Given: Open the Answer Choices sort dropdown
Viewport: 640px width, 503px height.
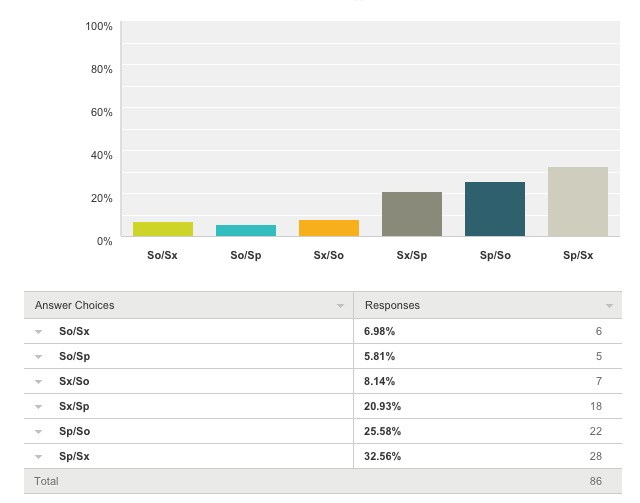Looking at the screenshot, I should [340, 306].
